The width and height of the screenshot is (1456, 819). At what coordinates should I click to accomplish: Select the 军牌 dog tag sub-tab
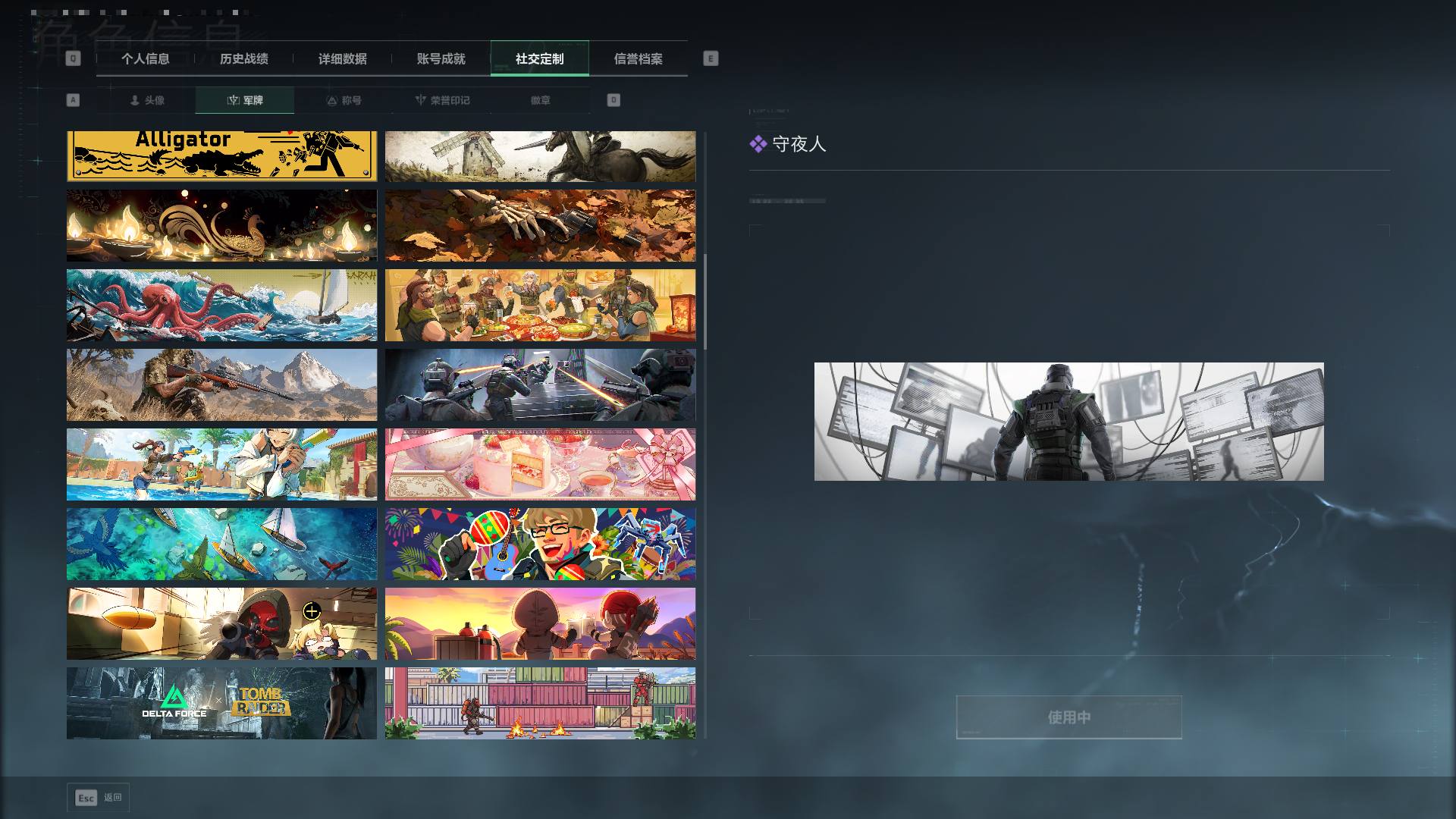tap(245, 100)
